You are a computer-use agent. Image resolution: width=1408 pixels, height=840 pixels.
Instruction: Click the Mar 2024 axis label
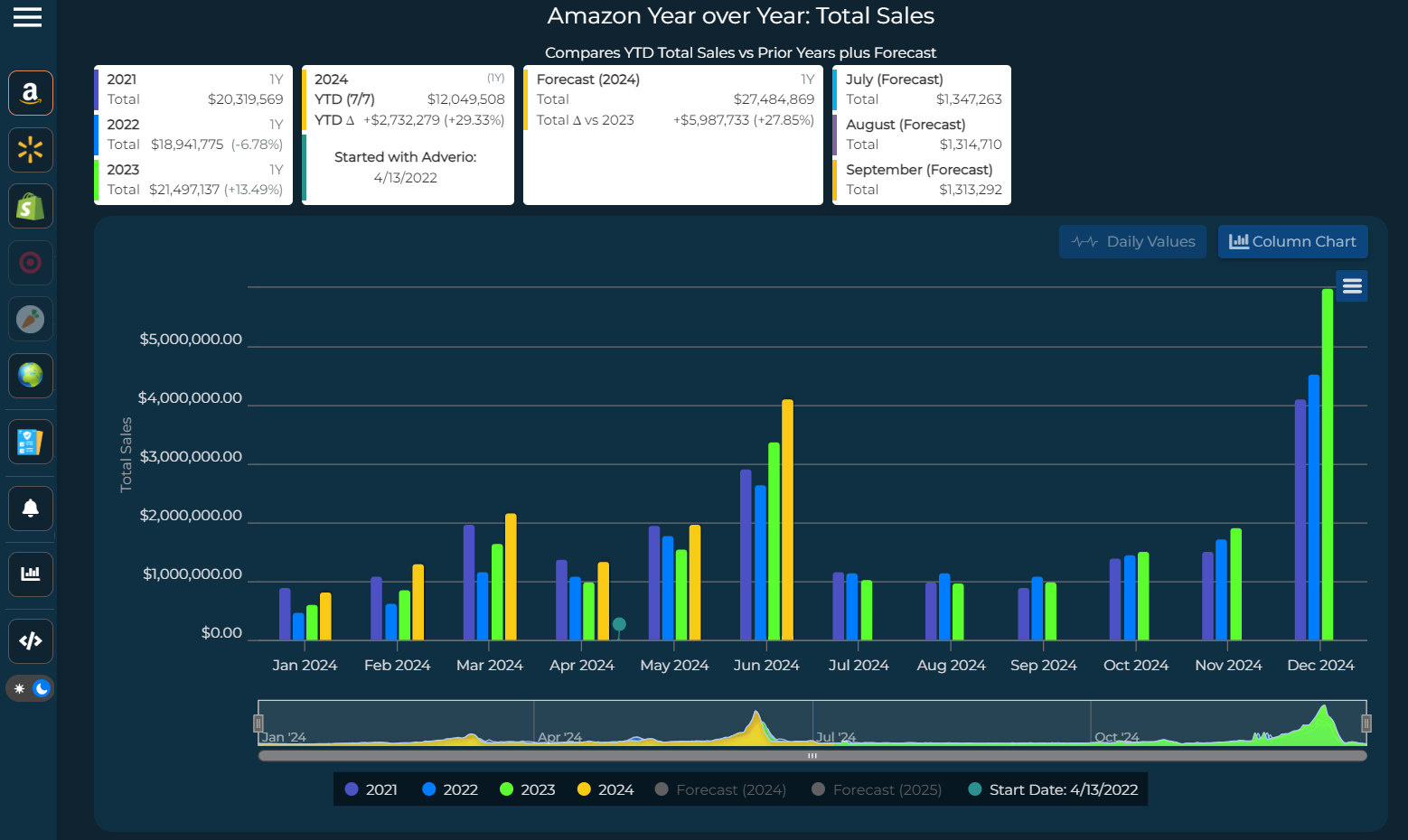pyautogui.click(x=490, y=666)
